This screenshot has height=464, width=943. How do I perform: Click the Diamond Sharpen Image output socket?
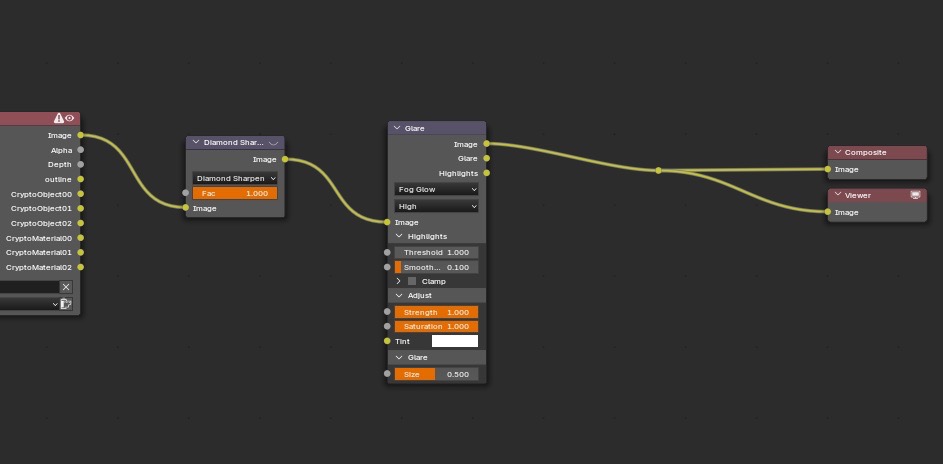[285, 159]
